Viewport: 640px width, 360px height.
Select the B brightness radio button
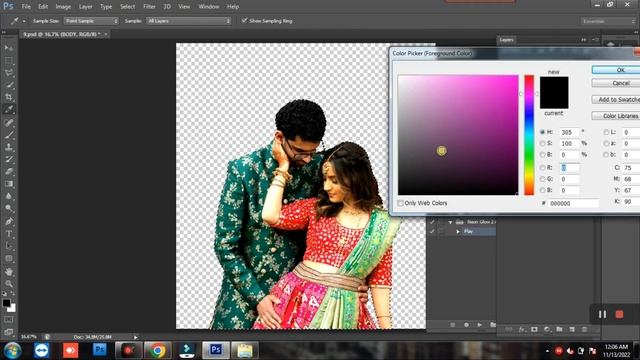coord(542,155)
